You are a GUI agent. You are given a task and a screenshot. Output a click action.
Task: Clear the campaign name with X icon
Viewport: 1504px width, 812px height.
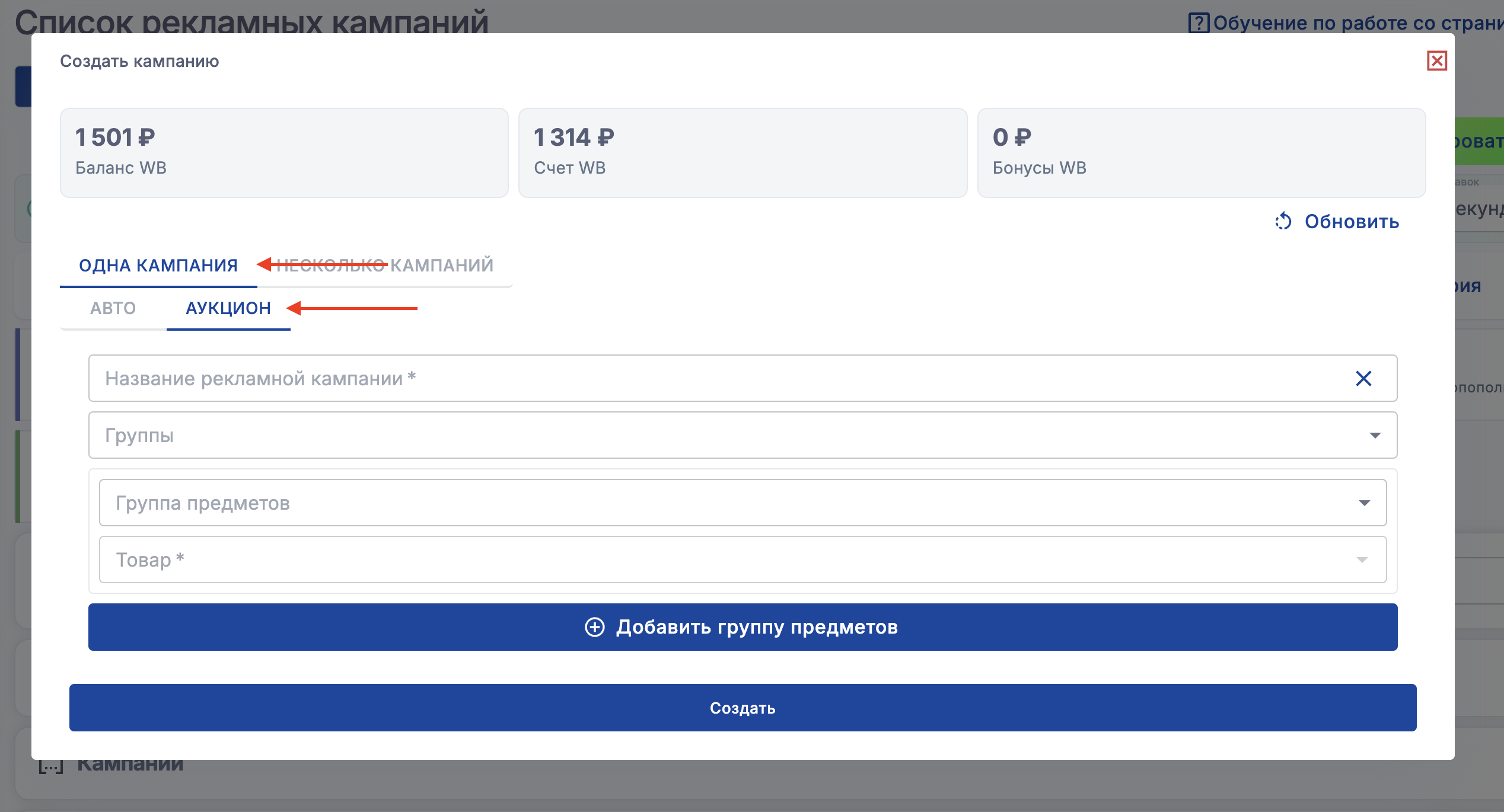tap(1363, 379)
